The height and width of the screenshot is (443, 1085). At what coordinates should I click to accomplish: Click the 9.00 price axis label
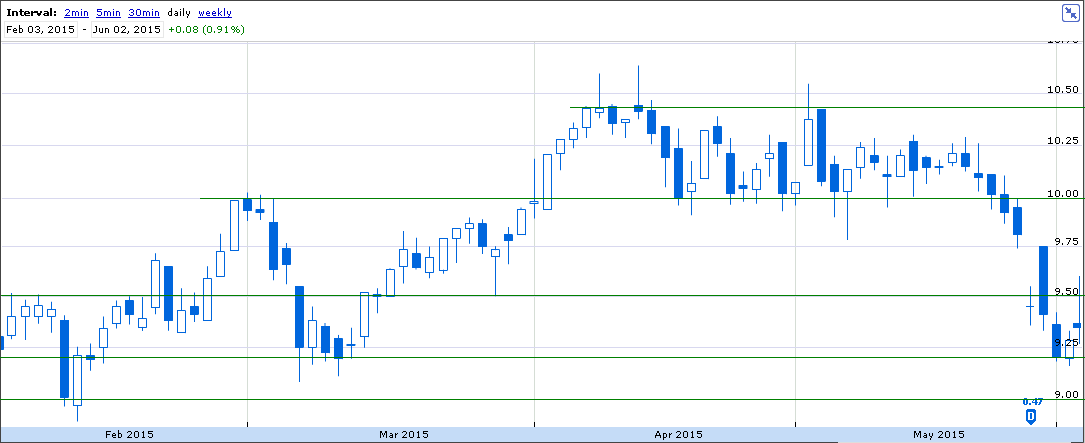point(1064,395)
